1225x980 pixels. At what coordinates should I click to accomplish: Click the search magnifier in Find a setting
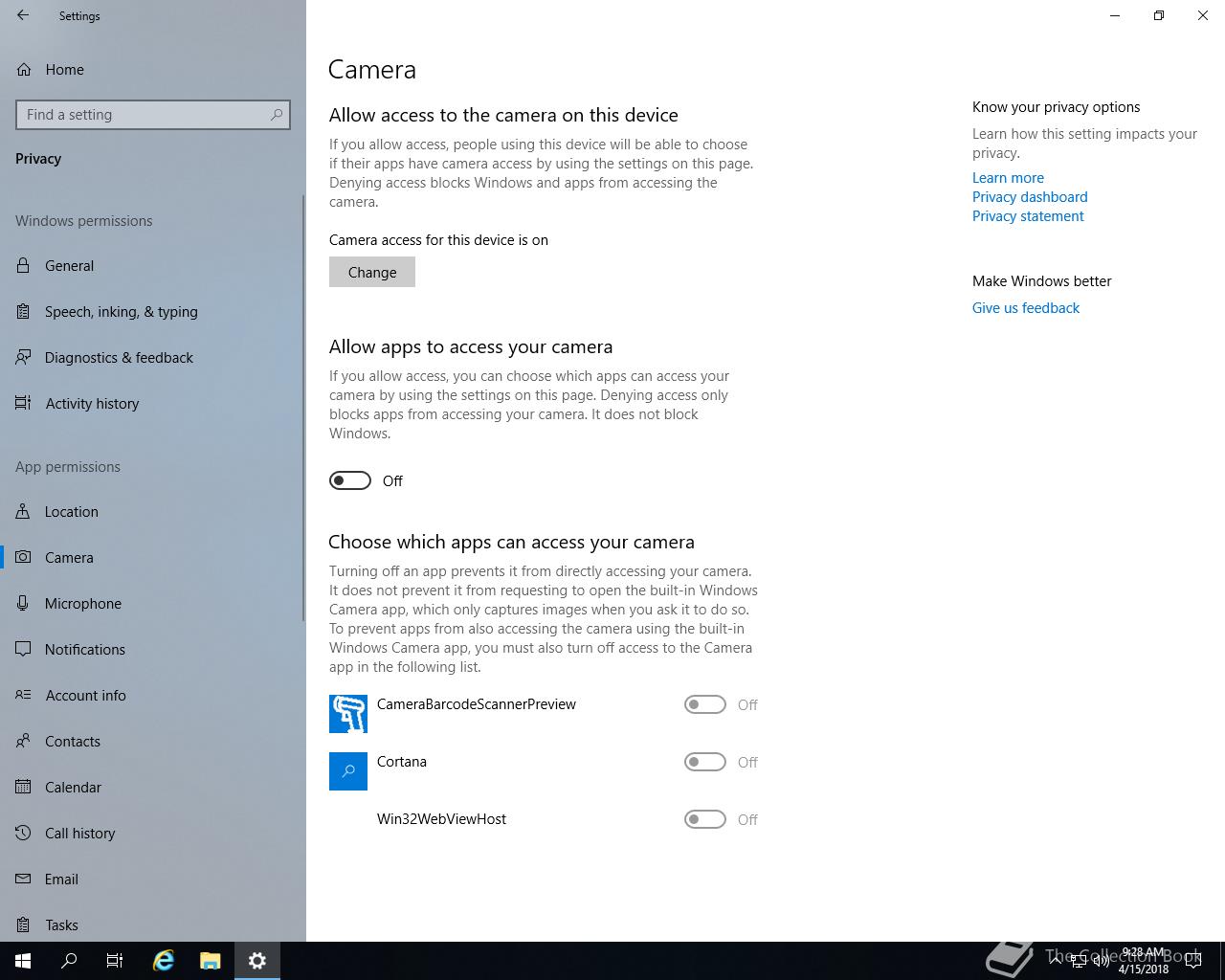(x=277, y=114)
